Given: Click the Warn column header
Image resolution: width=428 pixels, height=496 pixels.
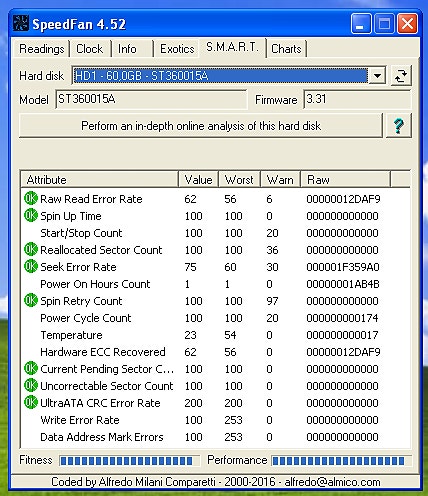Looking at the screenshot, I should coord(280,180).
